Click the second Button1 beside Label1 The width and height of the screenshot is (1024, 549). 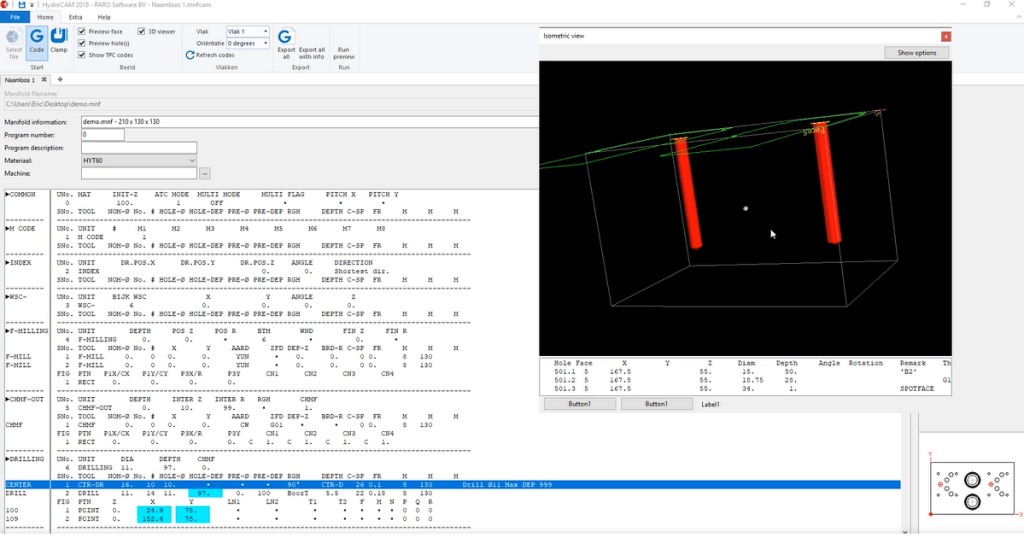(x=656, y=404)
